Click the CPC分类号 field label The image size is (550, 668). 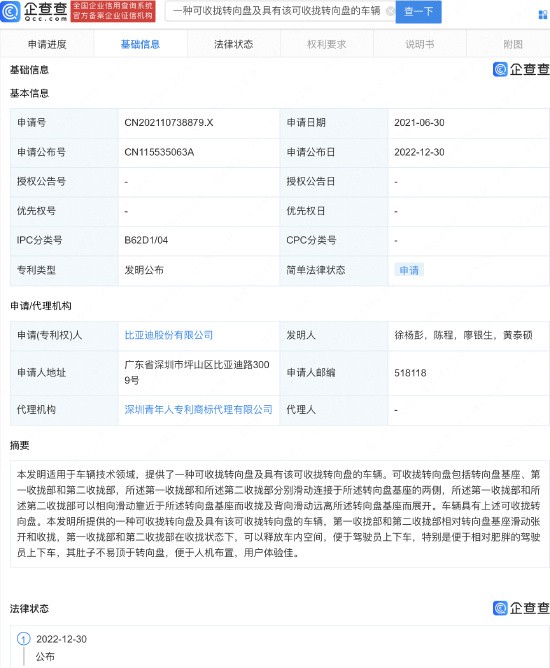311,240
